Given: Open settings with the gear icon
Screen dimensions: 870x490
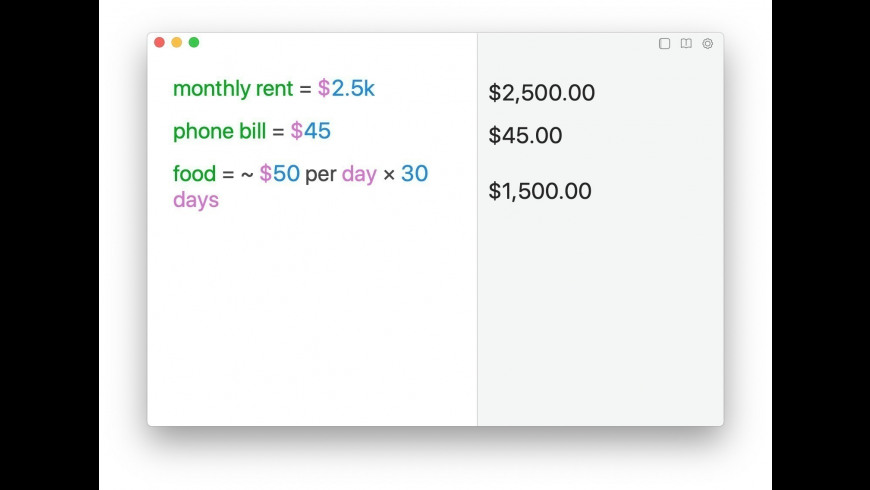Looking at the screenshot, I should 708,44.
